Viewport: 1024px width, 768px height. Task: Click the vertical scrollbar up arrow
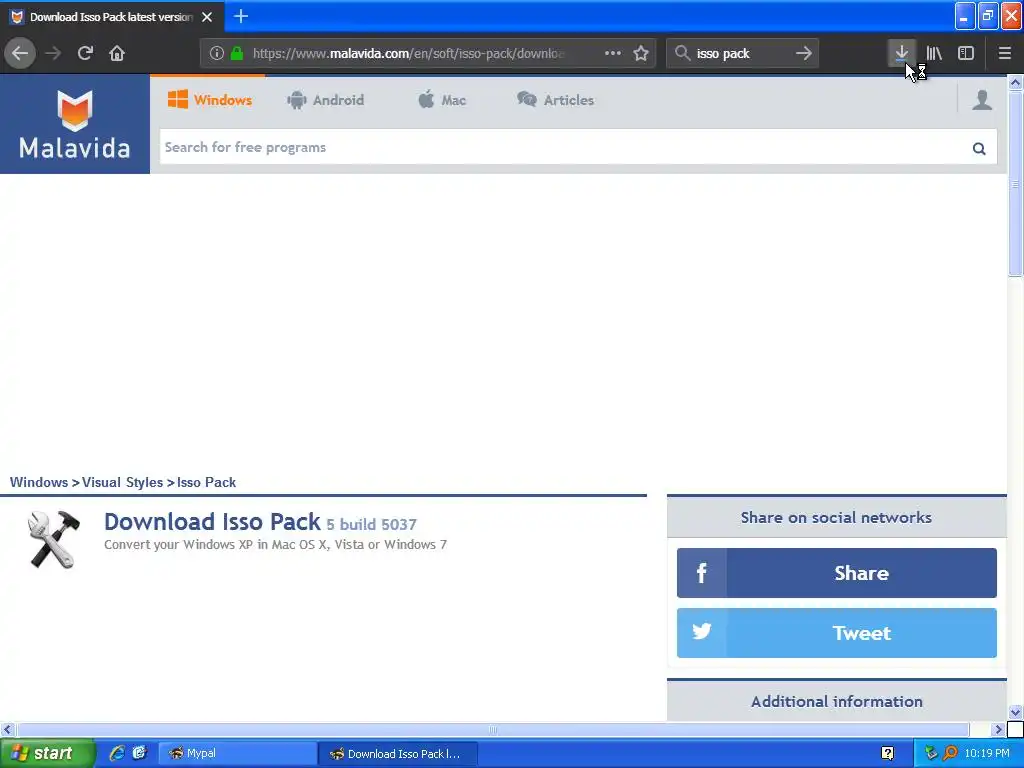(x=1015, y=82)
